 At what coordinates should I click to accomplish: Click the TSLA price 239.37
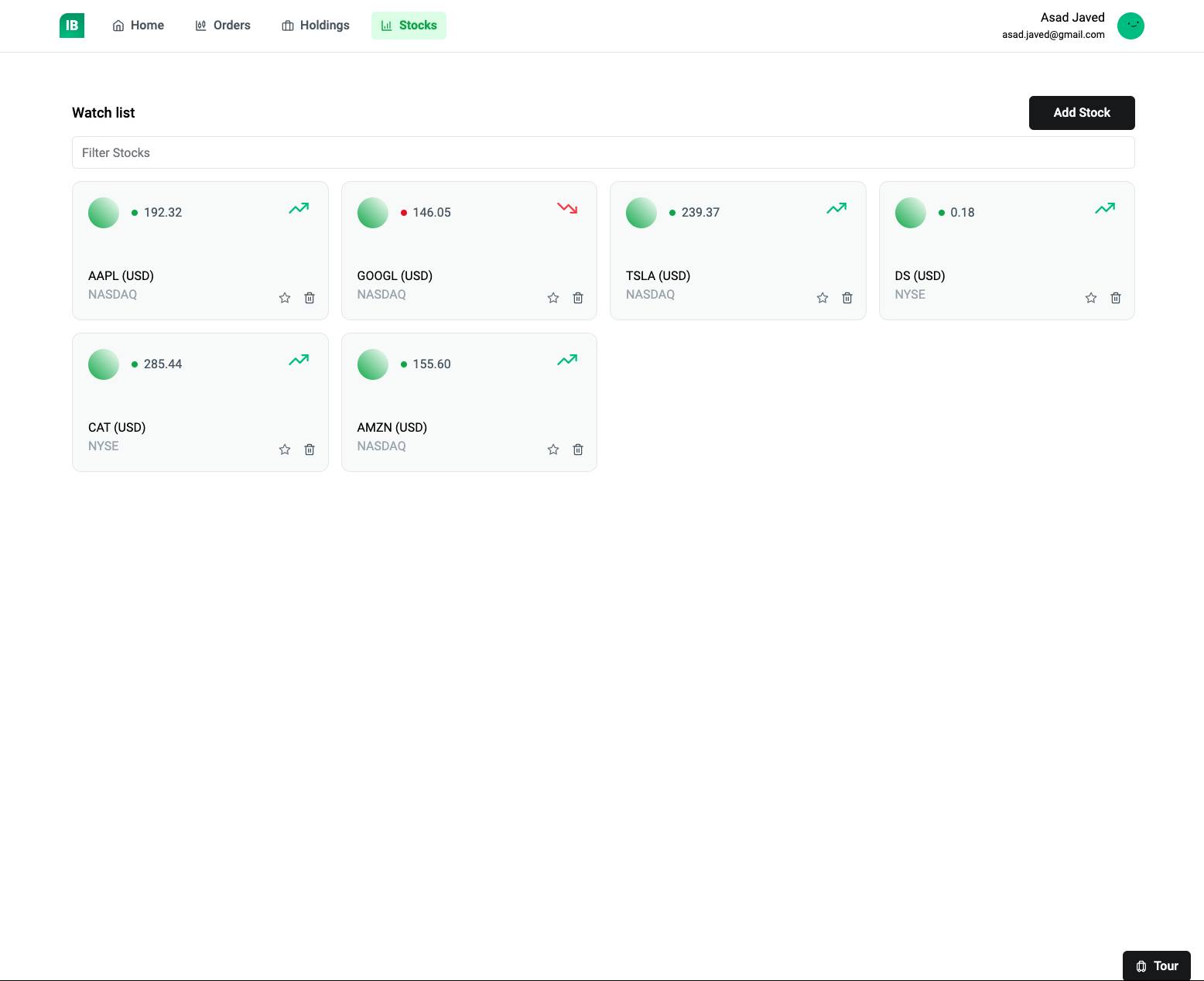tap(700, 213)
